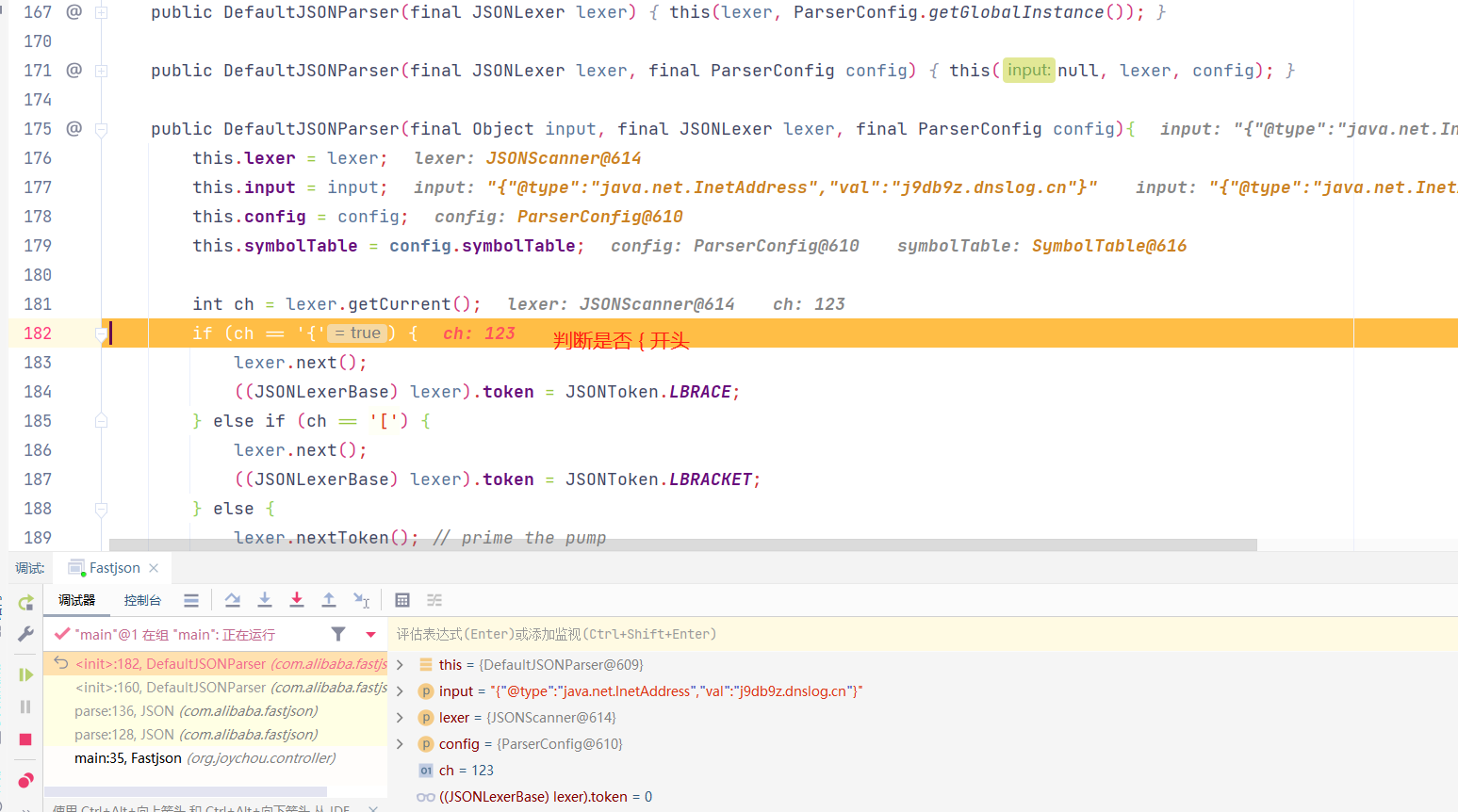Click the evaluate expression input field
The width and height of the screenshot is (1458, 812).
click(923, 634)
